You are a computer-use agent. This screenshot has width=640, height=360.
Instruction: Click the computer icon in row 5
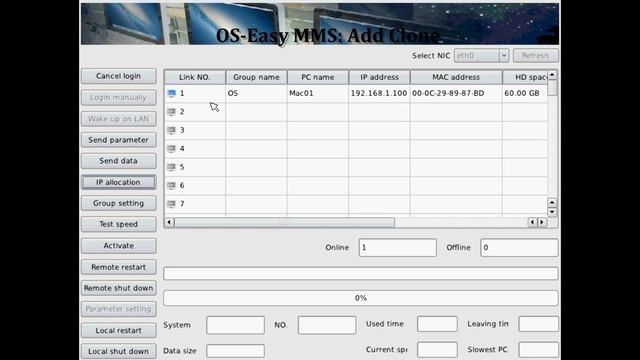(x=171, y=167)
